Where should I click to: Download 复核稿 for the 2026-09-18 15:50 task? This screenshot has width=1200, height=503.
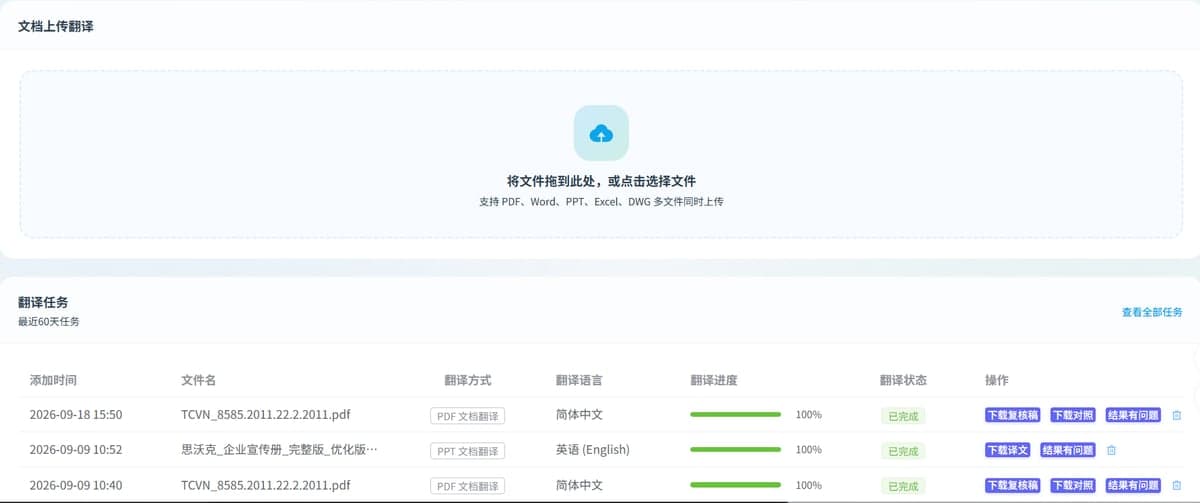1013,415
